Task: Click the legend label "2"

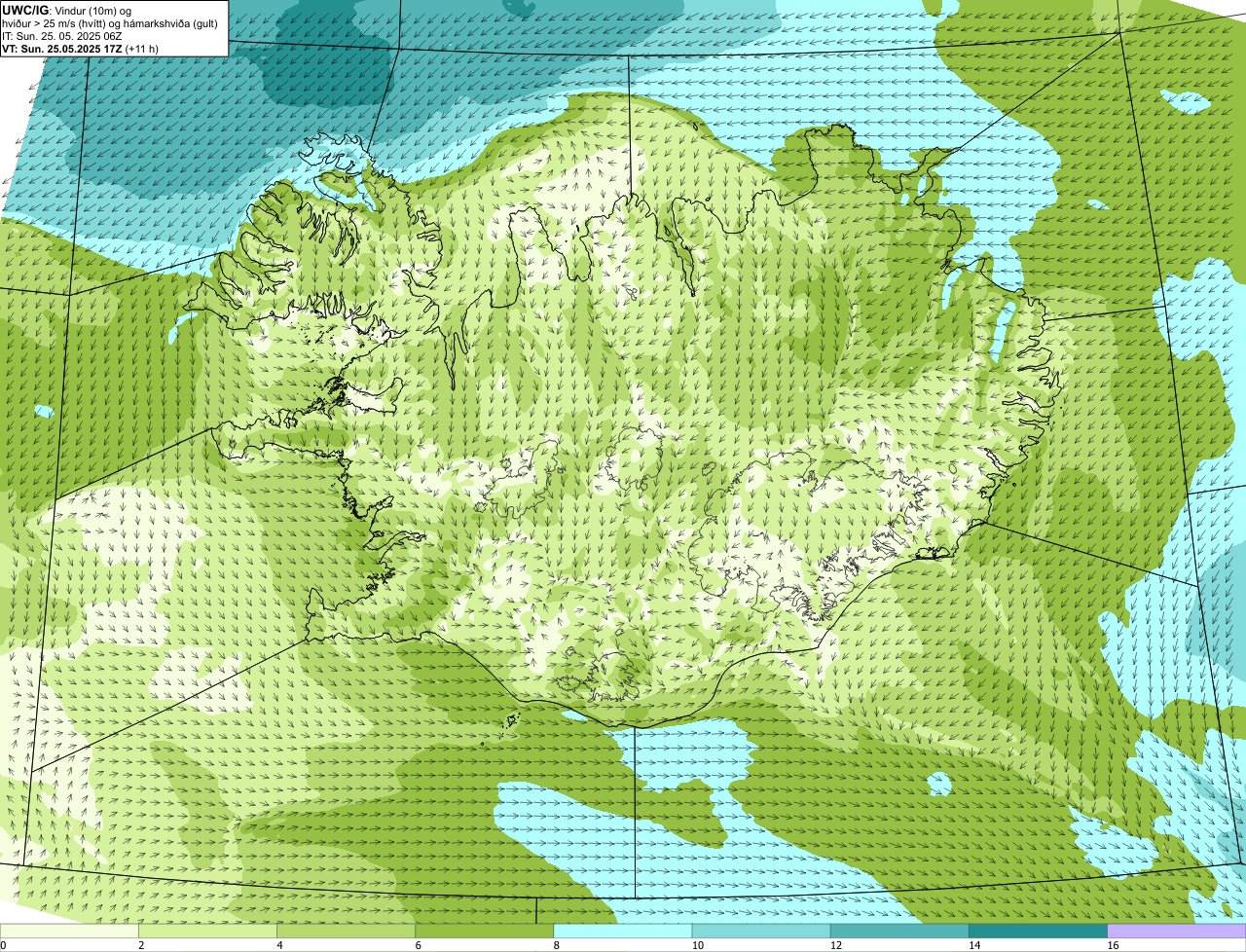Action: click(x=141, y=945)
